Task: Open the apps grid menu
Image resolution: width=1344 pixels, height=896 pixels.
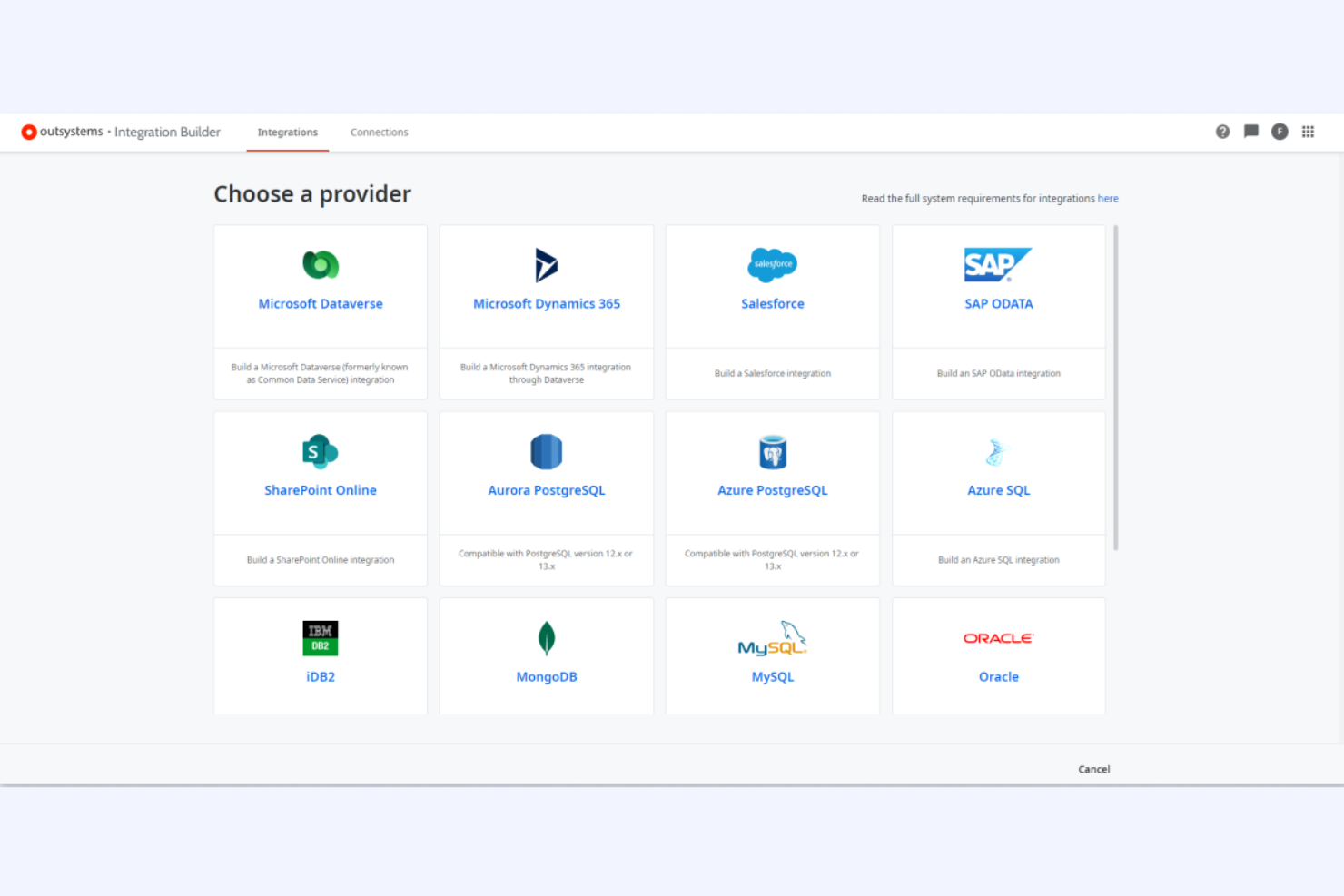Action: 1308,132
